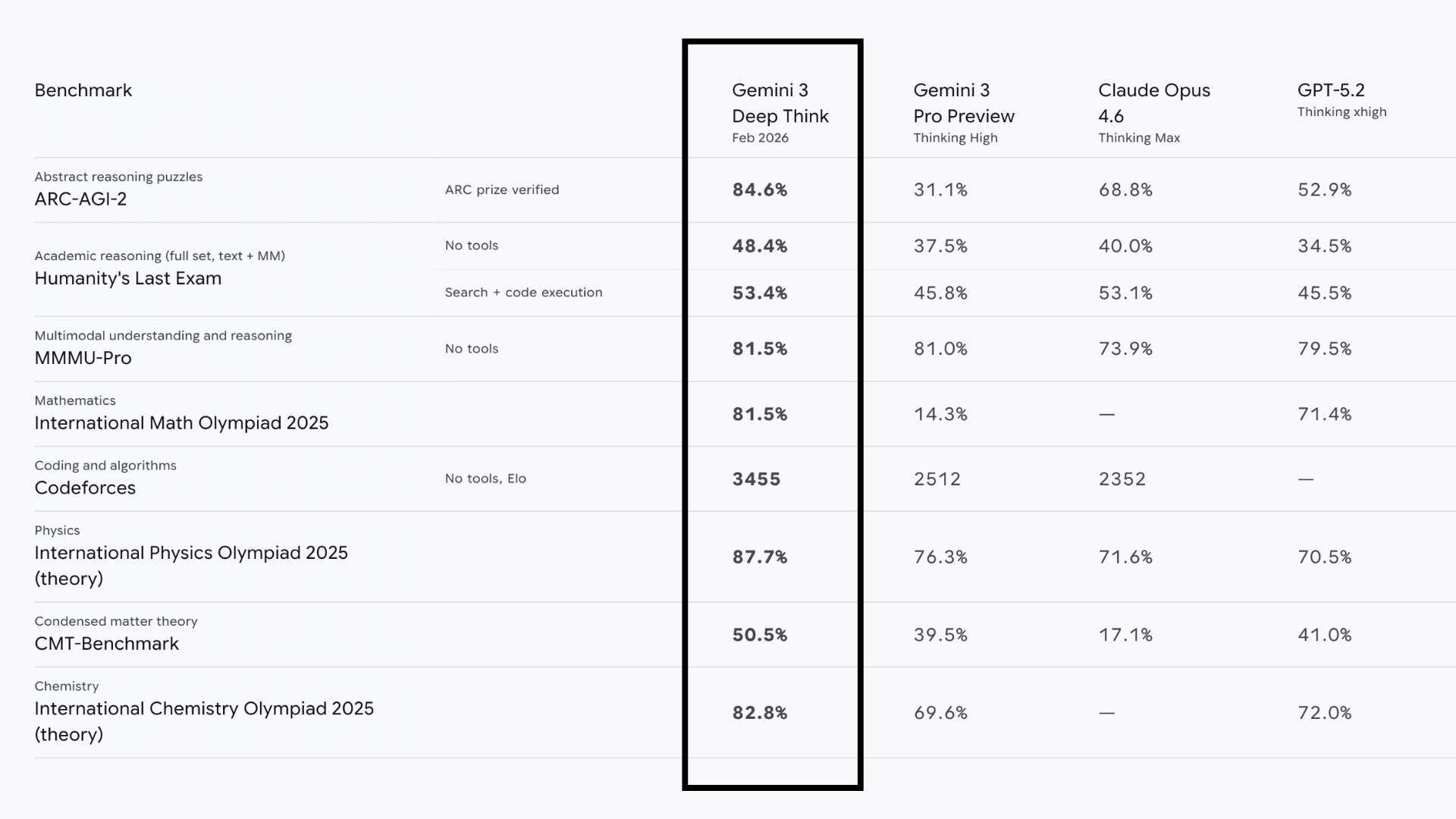
Task: Click the 3455 Codeforces Elo score
Action: [756, 479]
